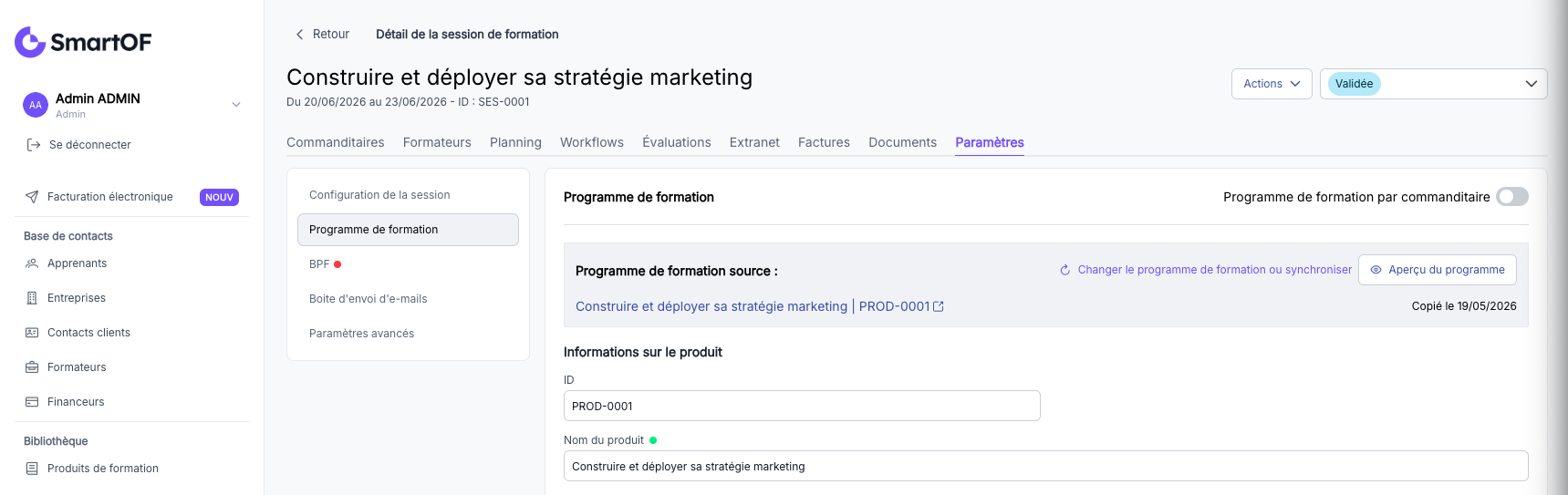Click the paper plane Facturation icon
This screenshot has width=1568, height=495.
pos(32,197)
